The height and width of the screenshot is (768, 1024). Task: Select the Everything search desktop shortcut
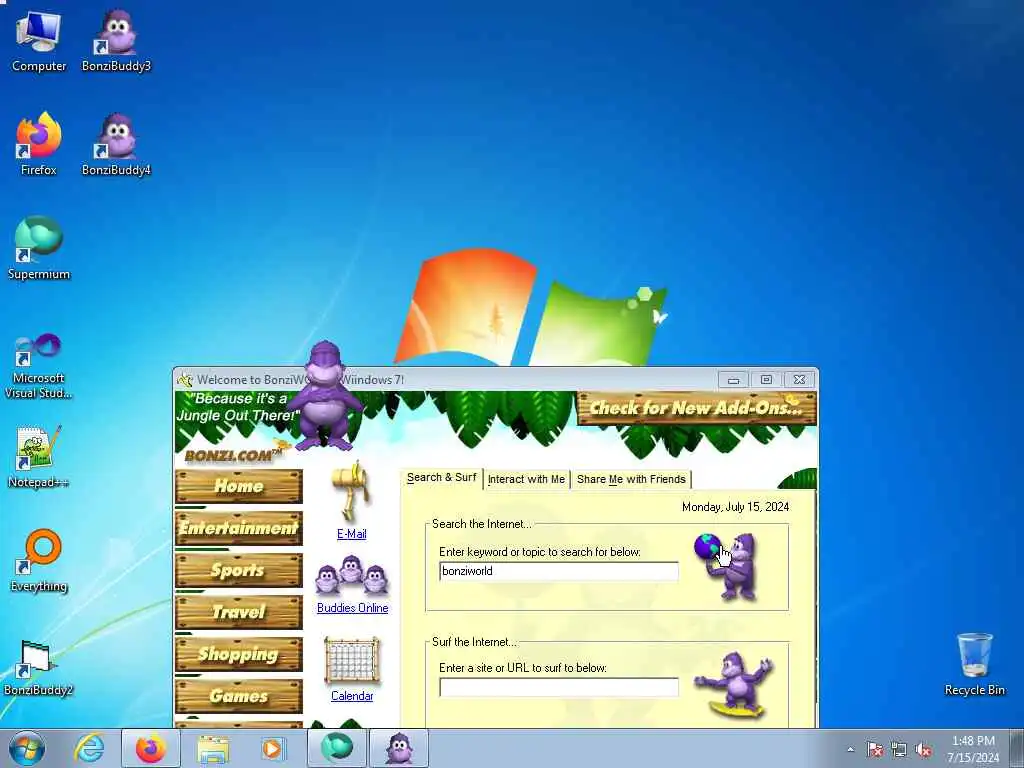click(39, 561)
